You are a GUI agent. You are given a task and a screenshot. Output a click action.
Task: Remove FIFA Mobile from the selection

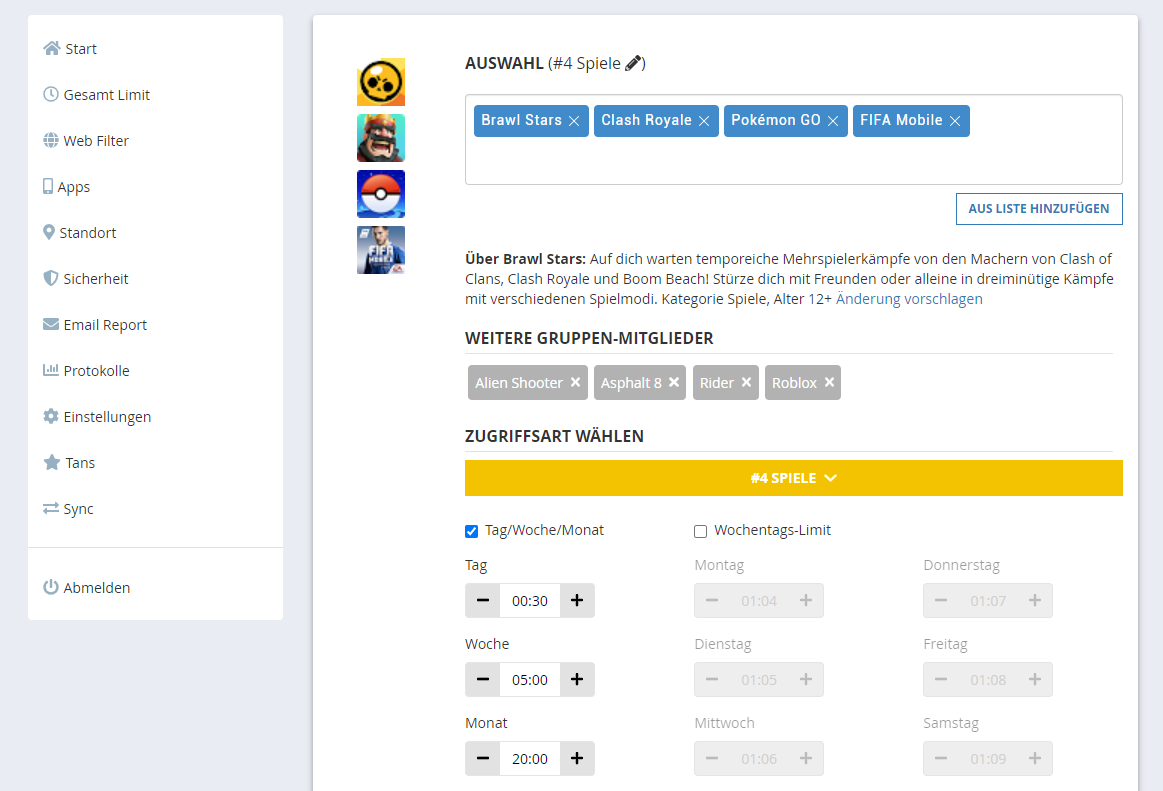(955, 121)
